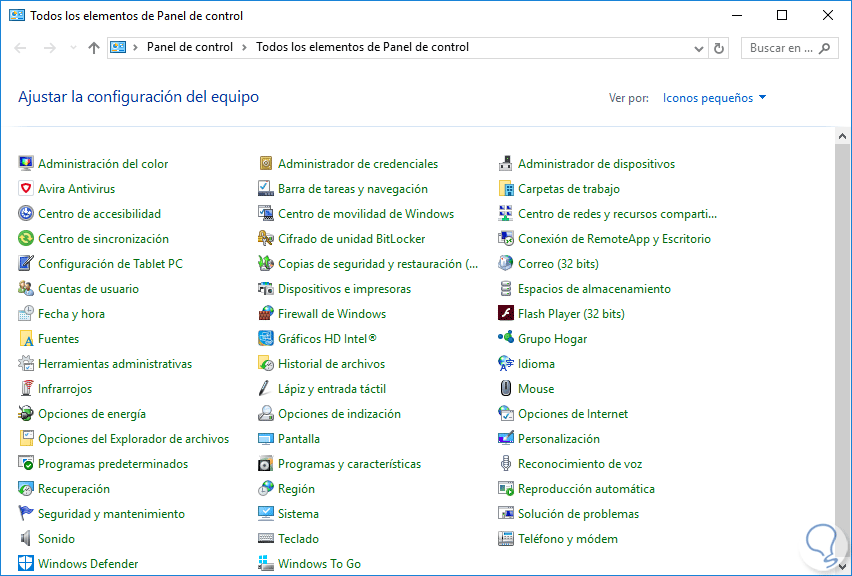
Task: Open Administrador de dispositivos icon
Action: click(505, 164)
